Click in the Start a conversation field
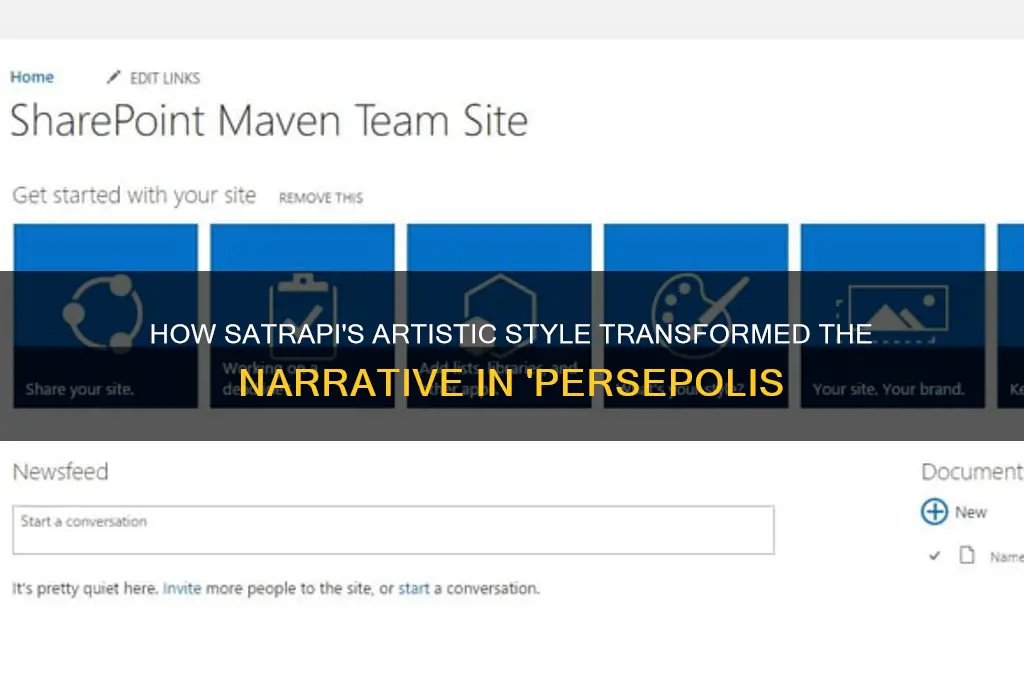Viewport: 1024px width, 680px height. click(393, 530)
